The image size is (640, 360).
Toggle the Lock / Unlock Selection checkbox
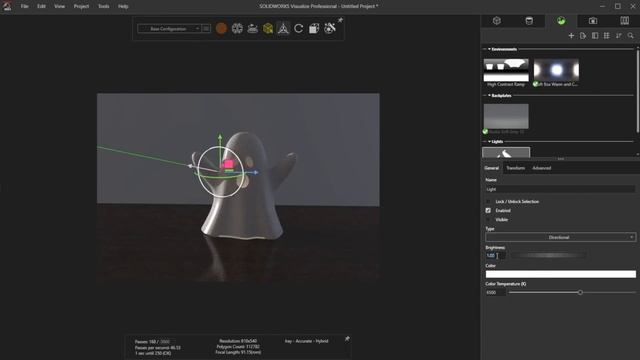point(488,202)
